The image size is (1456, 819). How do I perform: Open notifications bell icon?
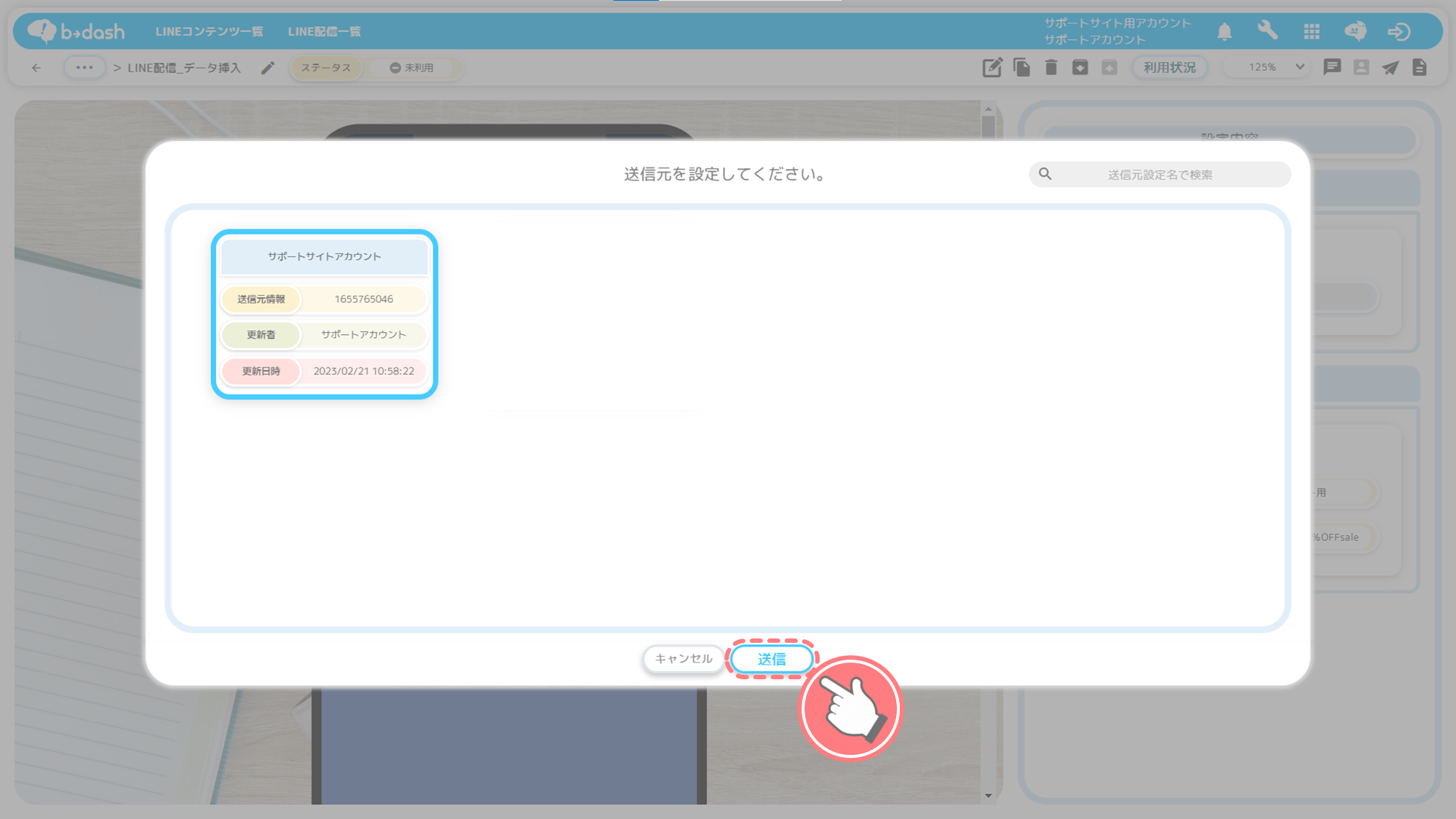pyautogui.click(x=1224, y=31)
